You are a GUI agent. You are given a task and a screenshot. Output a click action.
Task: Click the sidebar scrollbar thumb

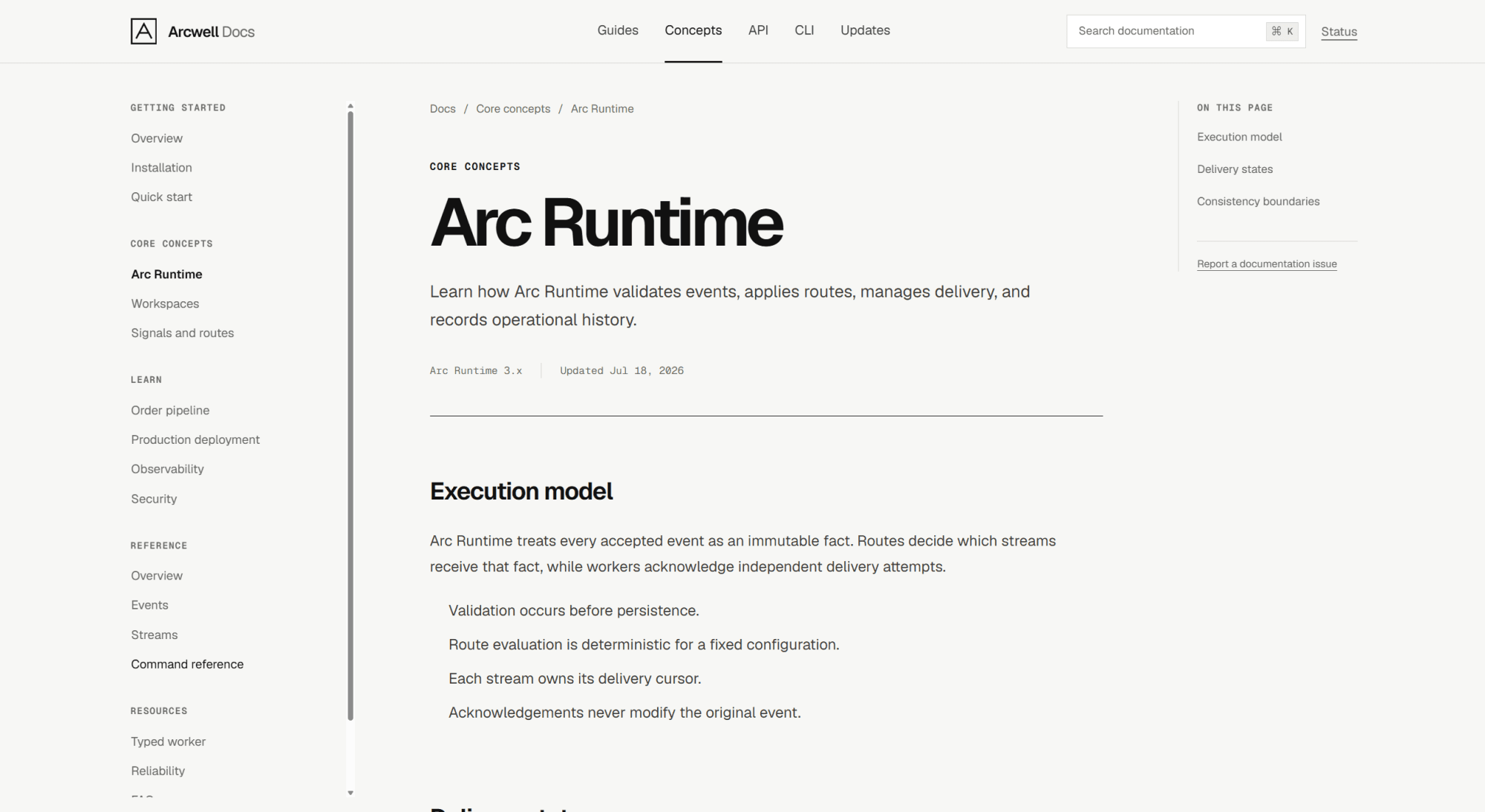tap(350, 416)
